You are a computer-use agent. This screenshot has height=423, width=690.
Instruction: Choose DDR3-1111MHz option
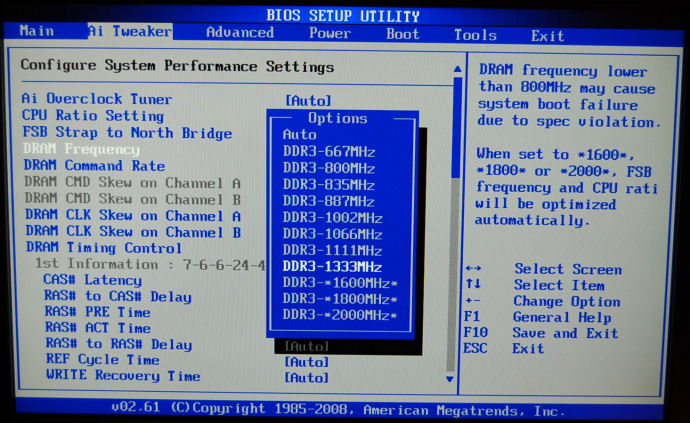click(x=333, y=250)
